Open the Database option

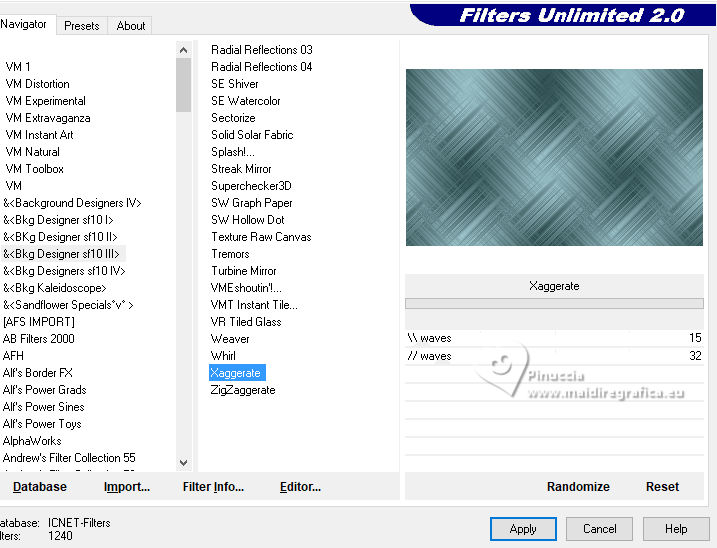point(40,487)
